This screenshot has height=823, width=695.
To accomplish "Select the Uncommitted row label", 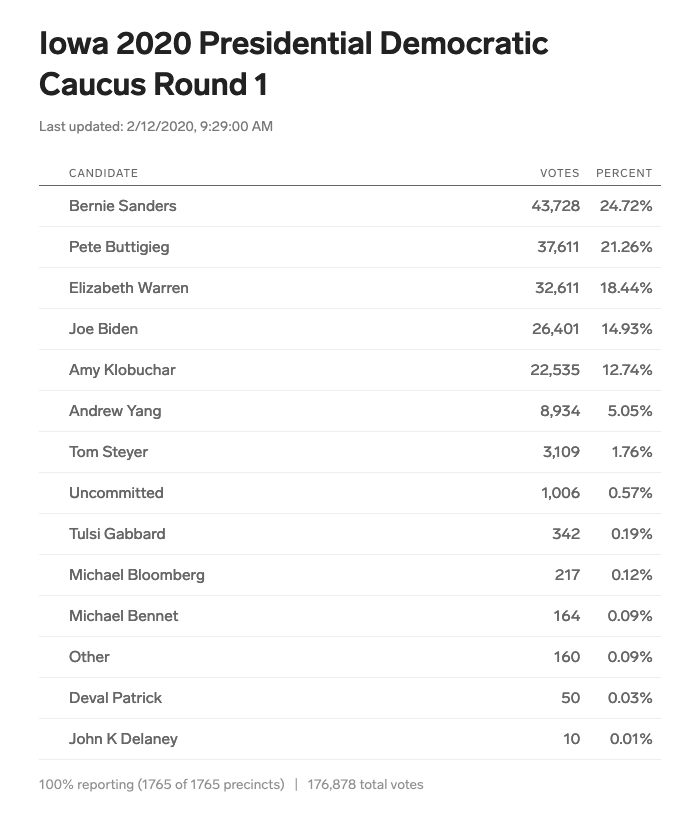I will coord(116,493).
